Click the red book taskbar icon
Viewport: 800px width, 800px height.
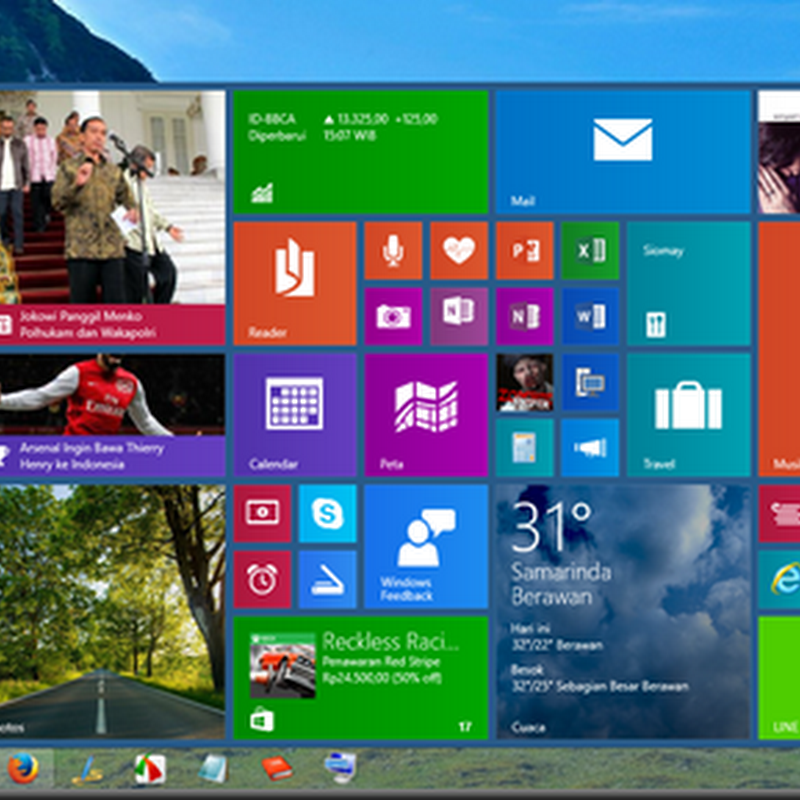[x=277, y=768]
